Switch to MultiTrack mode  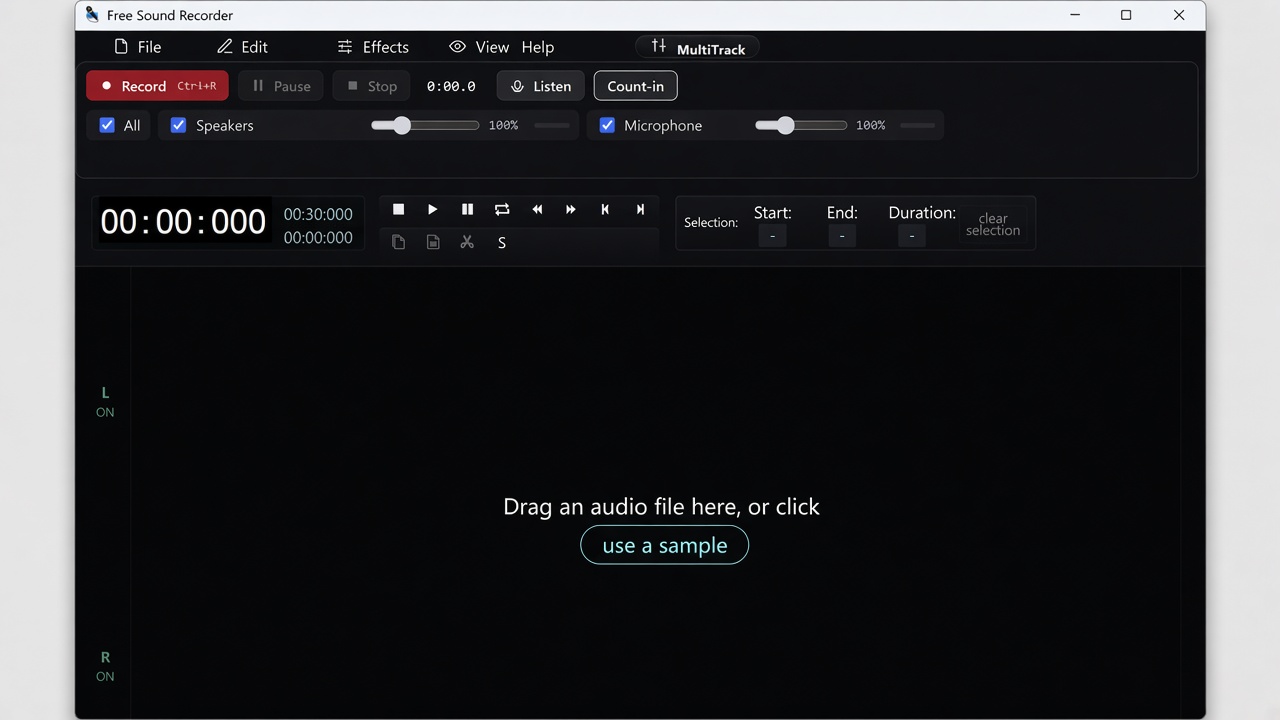pos(697,48)
